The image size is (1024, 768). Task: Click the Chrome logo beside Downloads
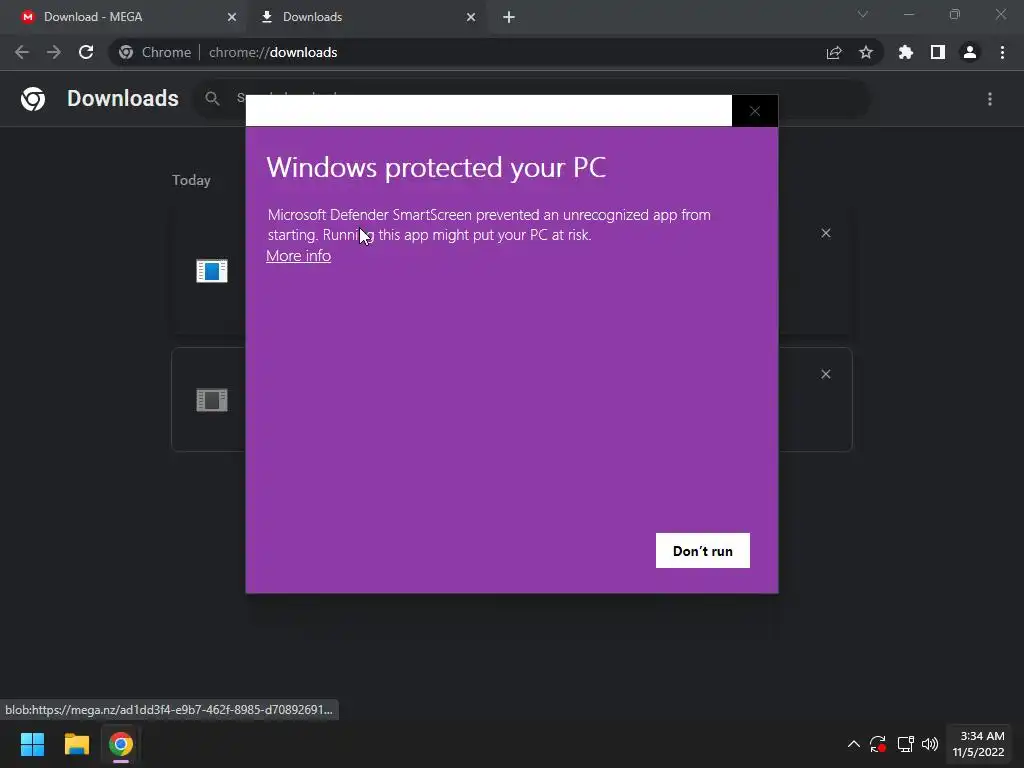33,99
